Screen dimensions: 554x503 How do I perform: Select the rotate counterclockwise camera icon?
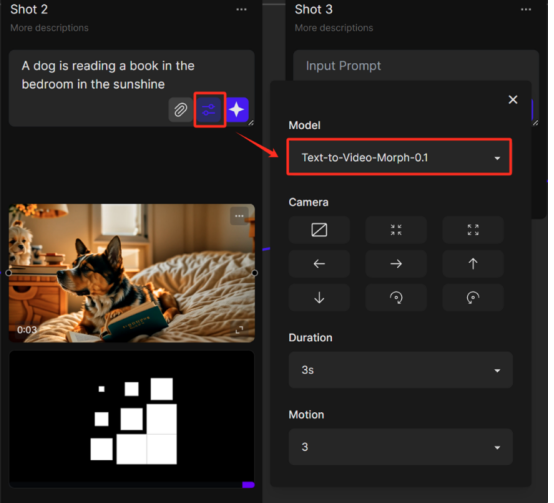coord(473,297)
